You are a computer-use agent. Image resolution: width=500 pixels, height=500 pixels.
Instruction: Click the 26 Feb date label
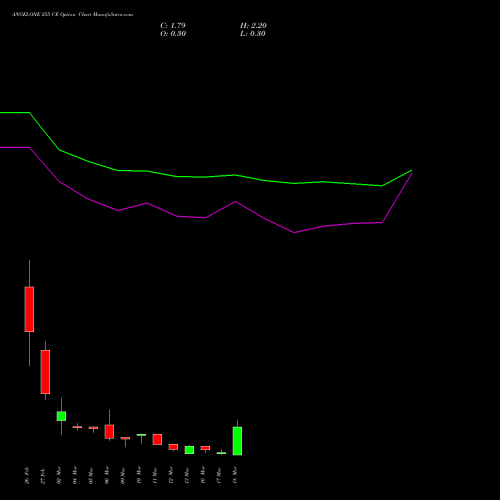point(27,476)
